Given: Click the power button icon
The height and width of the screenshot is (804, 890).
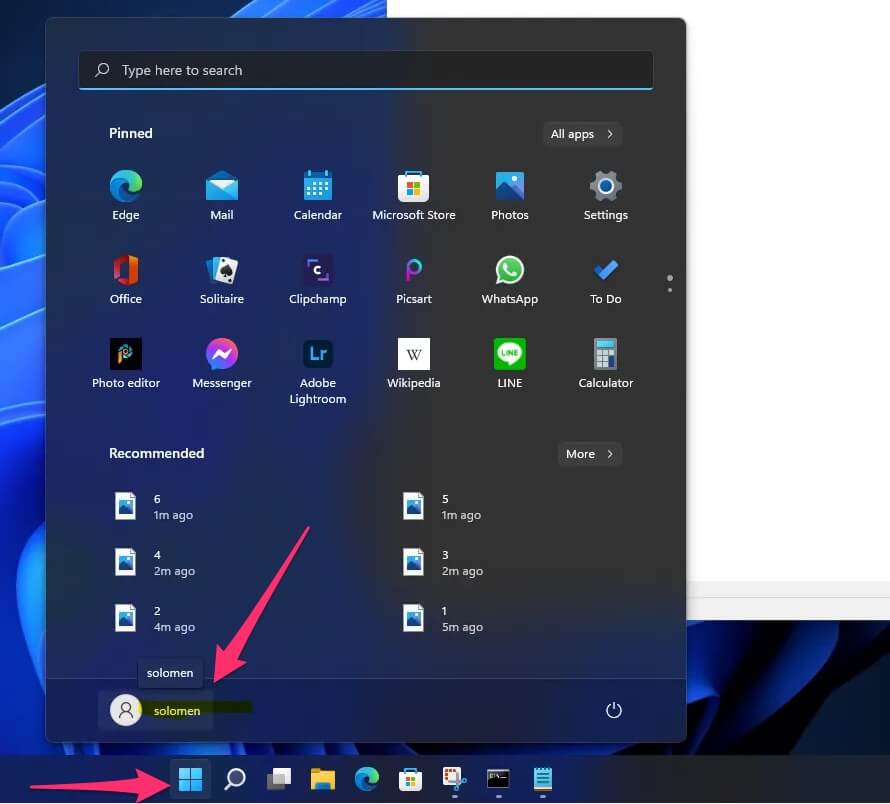Looking at the screenshot, I should click(x=614, y=710).
